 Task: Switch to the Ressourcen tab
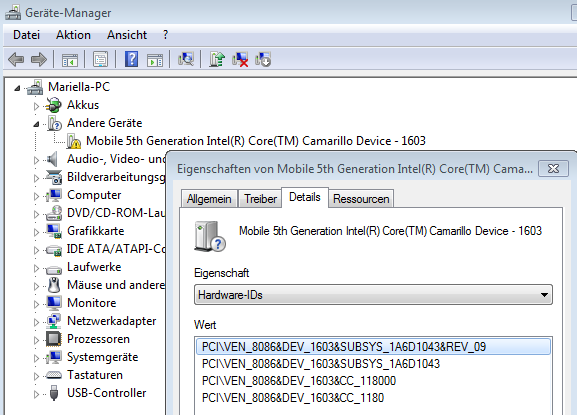click(x=361, y=199)
